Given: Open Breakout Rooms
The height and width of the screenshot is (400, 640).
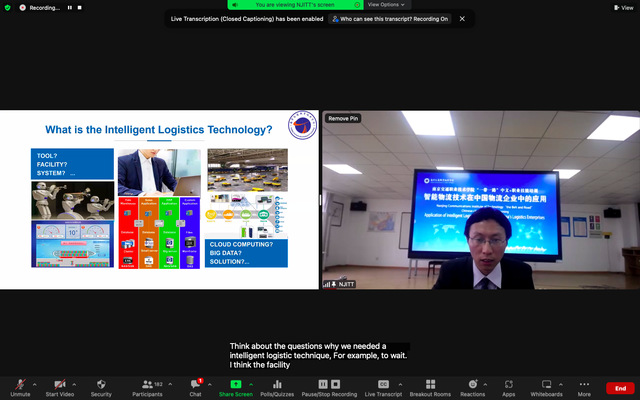Looking at the screenshot, I should 429,386.
